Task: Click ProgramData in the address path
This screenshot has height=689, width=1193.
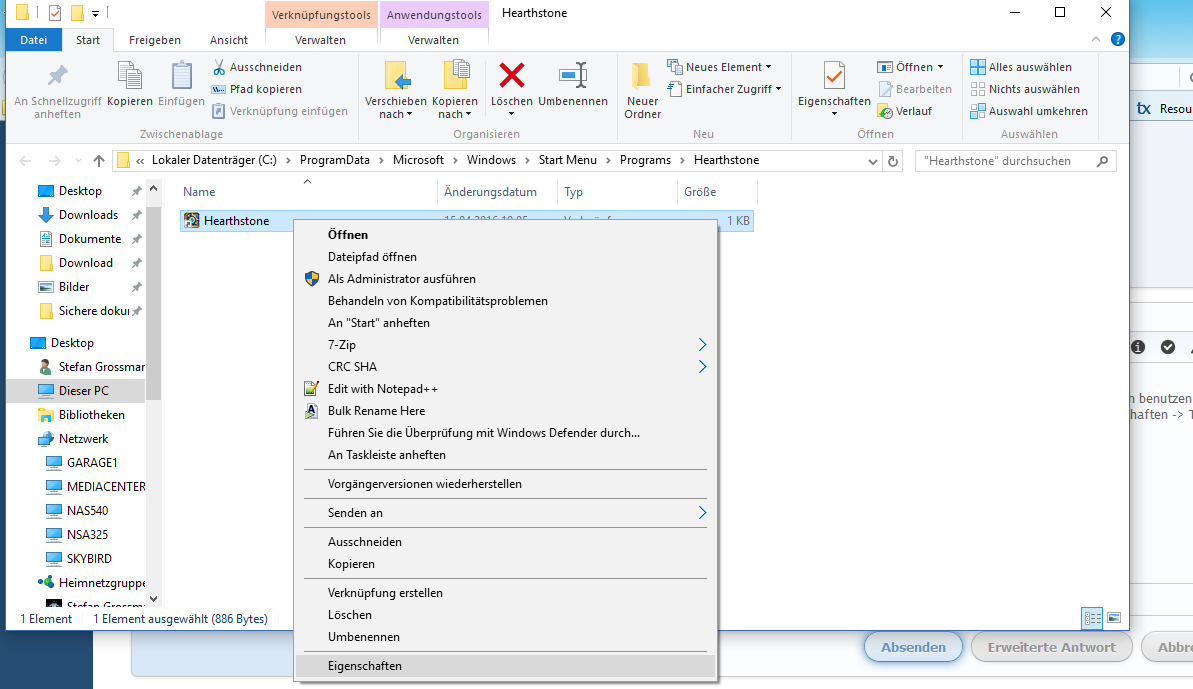Action: (335, 160)
